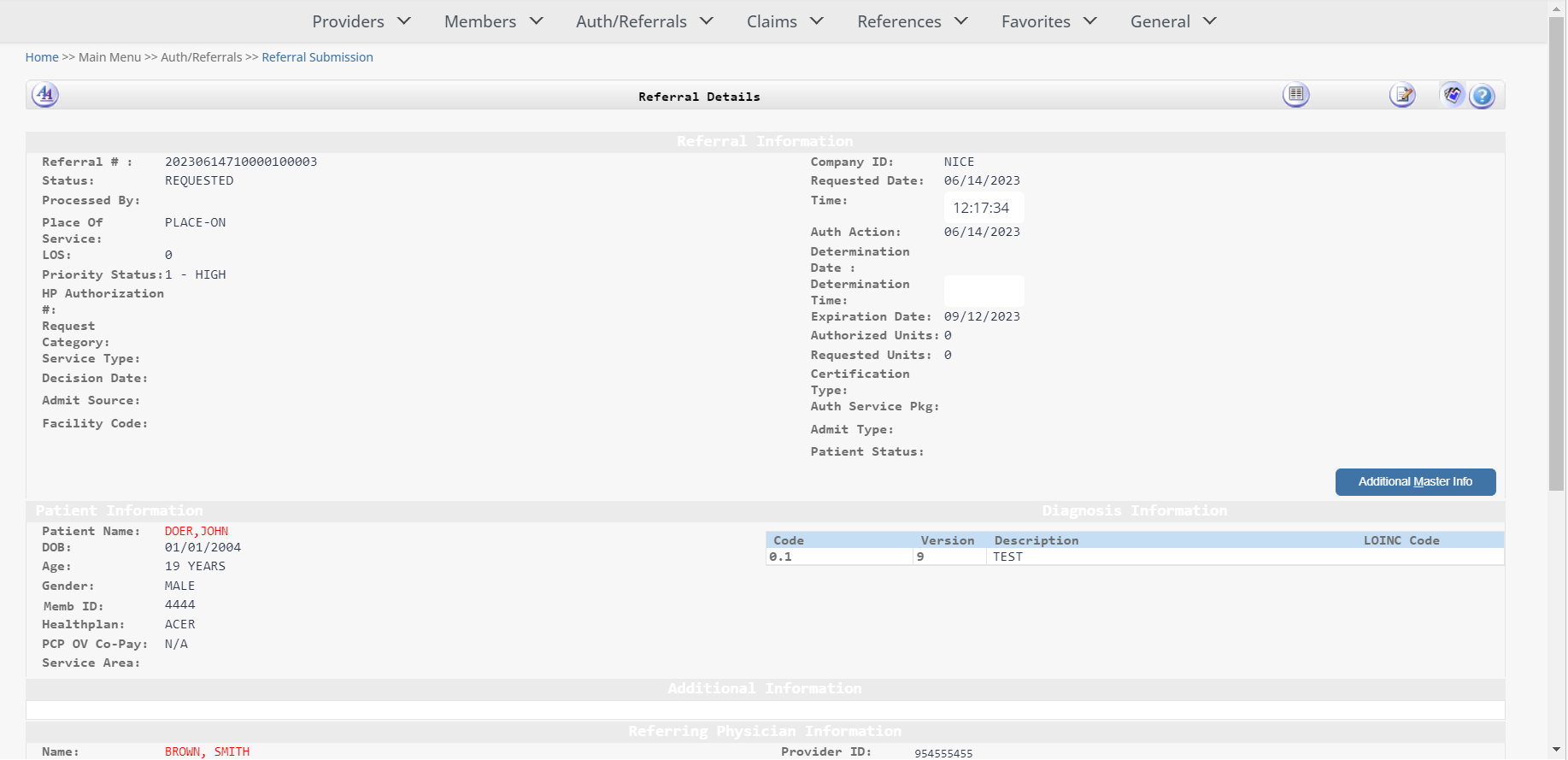
Task: Open the Claims menu
Action: [784, 21]
